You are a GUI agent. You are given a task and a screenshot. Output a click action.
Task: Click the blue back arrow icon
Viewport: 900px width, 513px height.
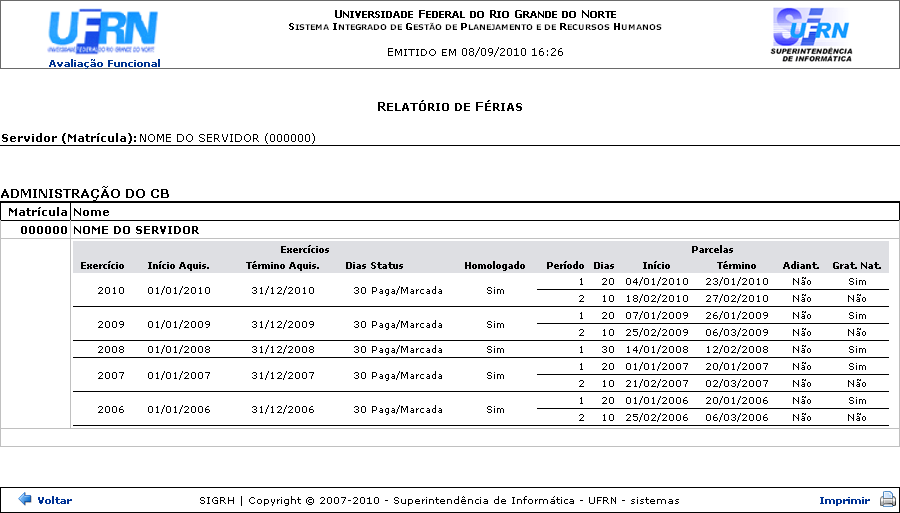tap(25, 499)
